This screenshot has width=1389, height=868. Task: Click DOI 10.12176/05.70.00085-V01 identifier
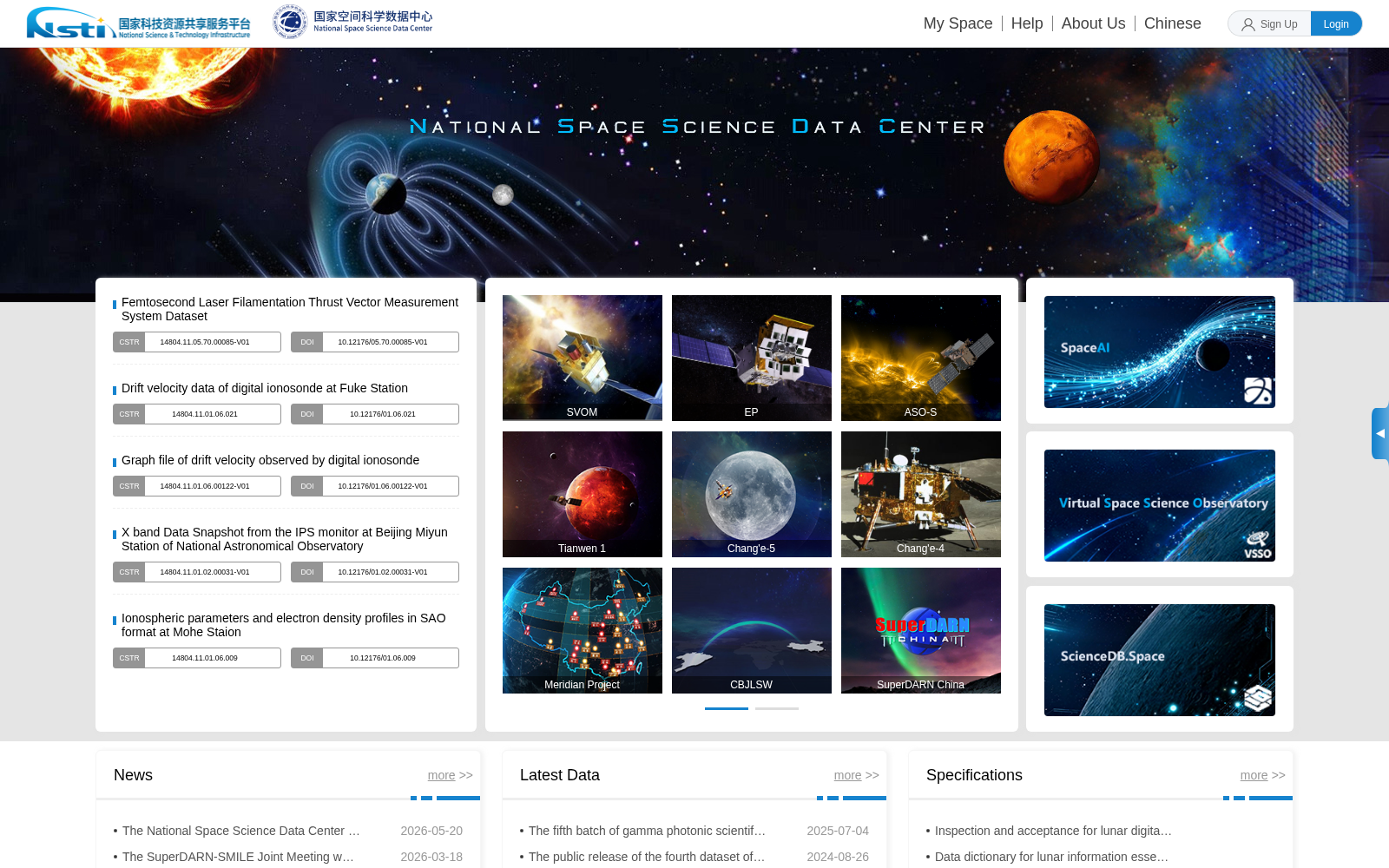pos(375,342)
